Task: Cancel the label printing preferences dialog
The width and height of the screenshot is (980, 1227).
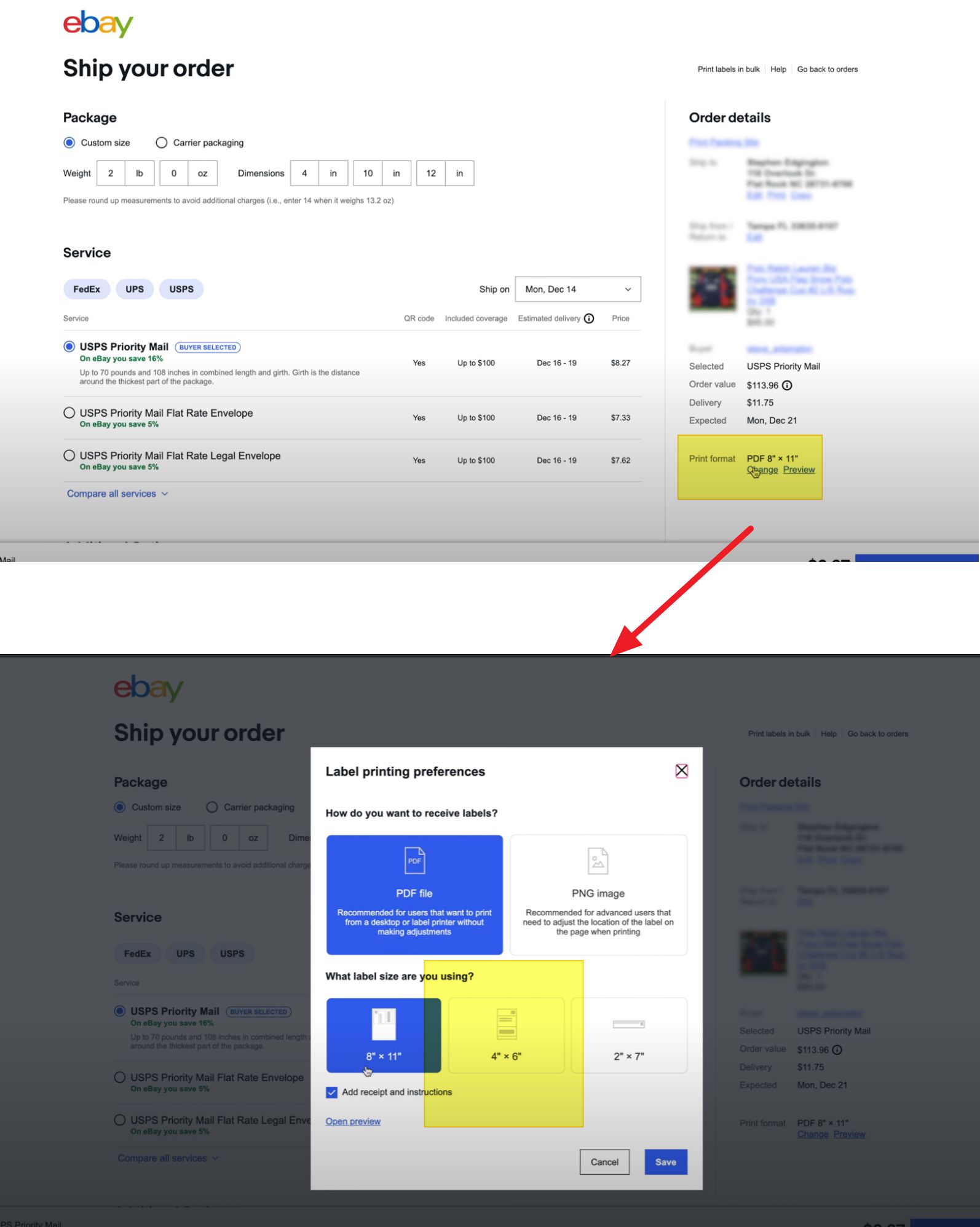Action: (x=604, y=1162)
